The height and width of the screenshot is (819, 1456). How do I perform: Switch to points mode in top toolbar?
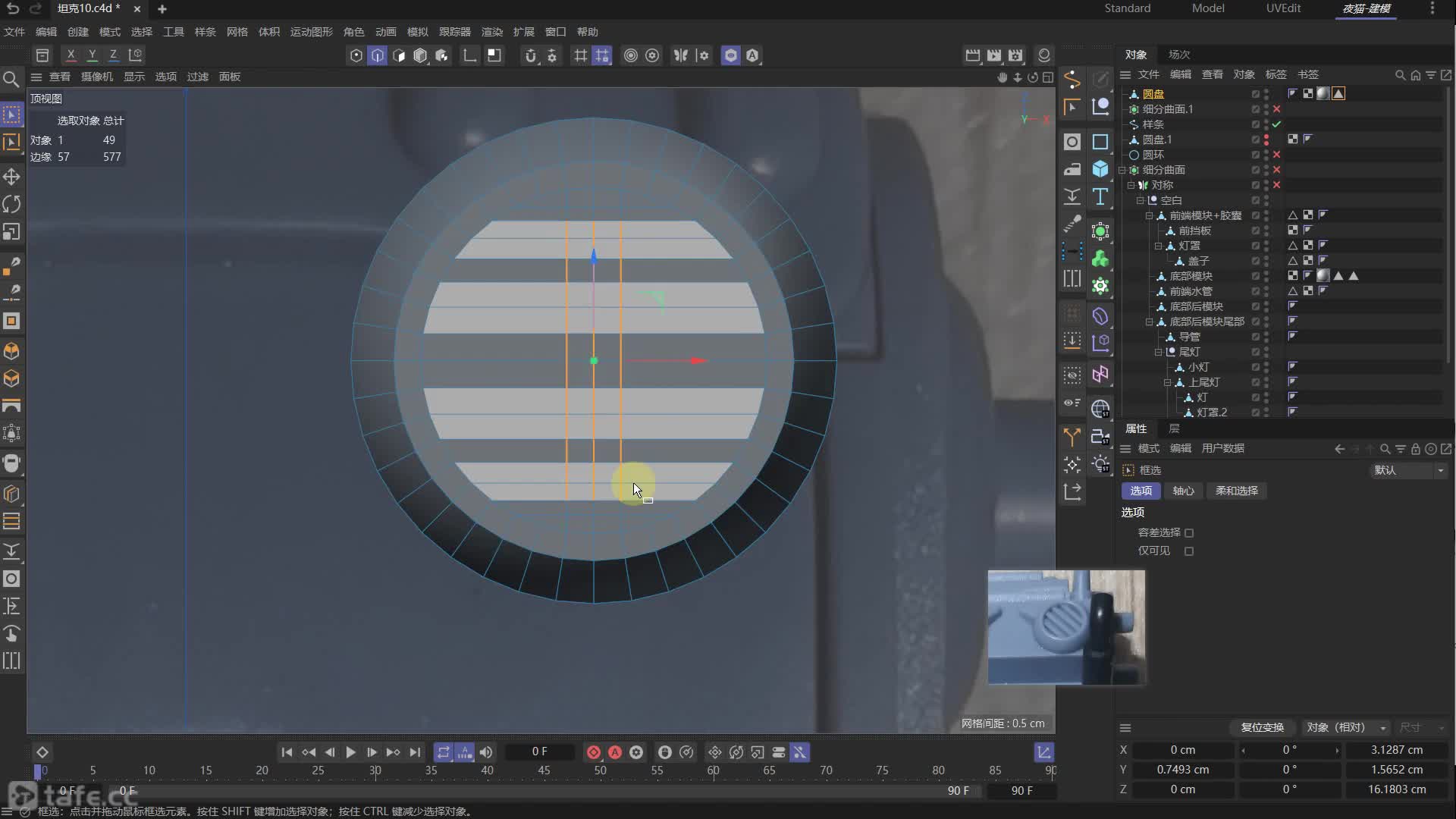[356, 55]
